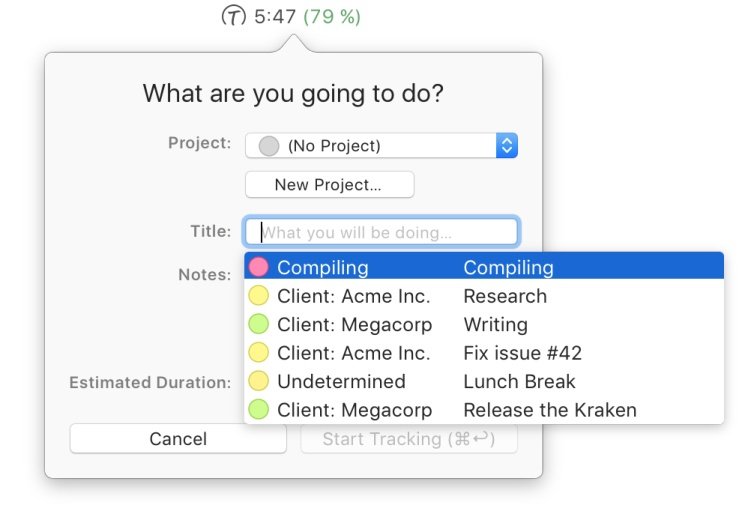
Task: Pick the Writing task for Megacorp
Action: [484, 324]
